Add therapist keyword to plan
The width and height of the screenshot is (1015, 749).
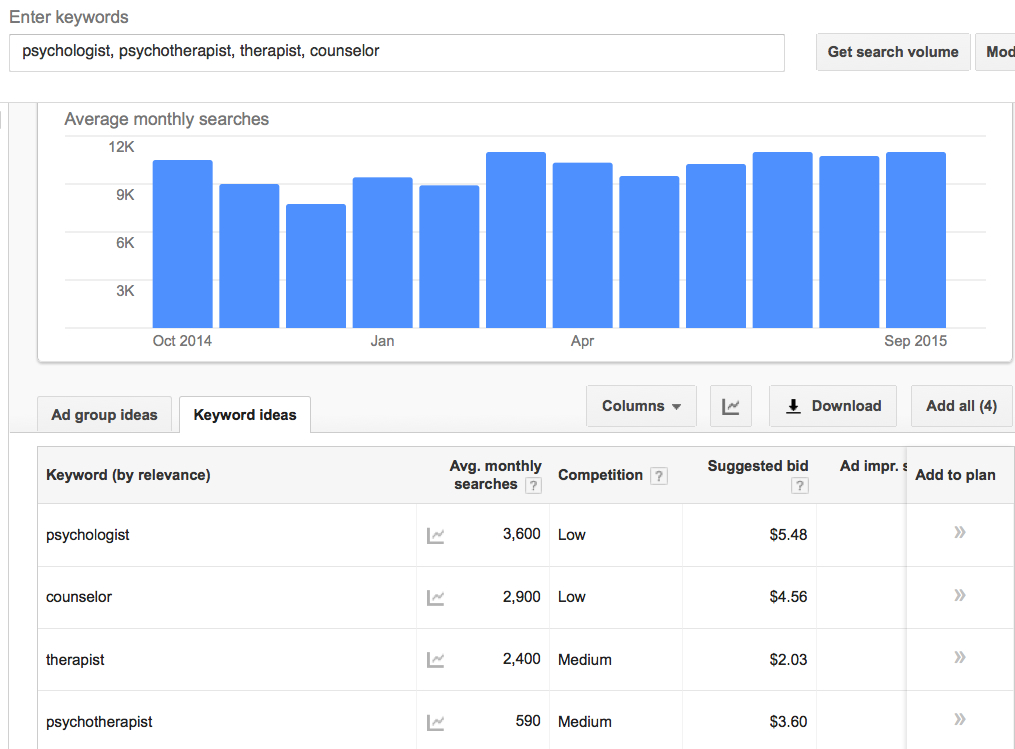tap(960, 657)
